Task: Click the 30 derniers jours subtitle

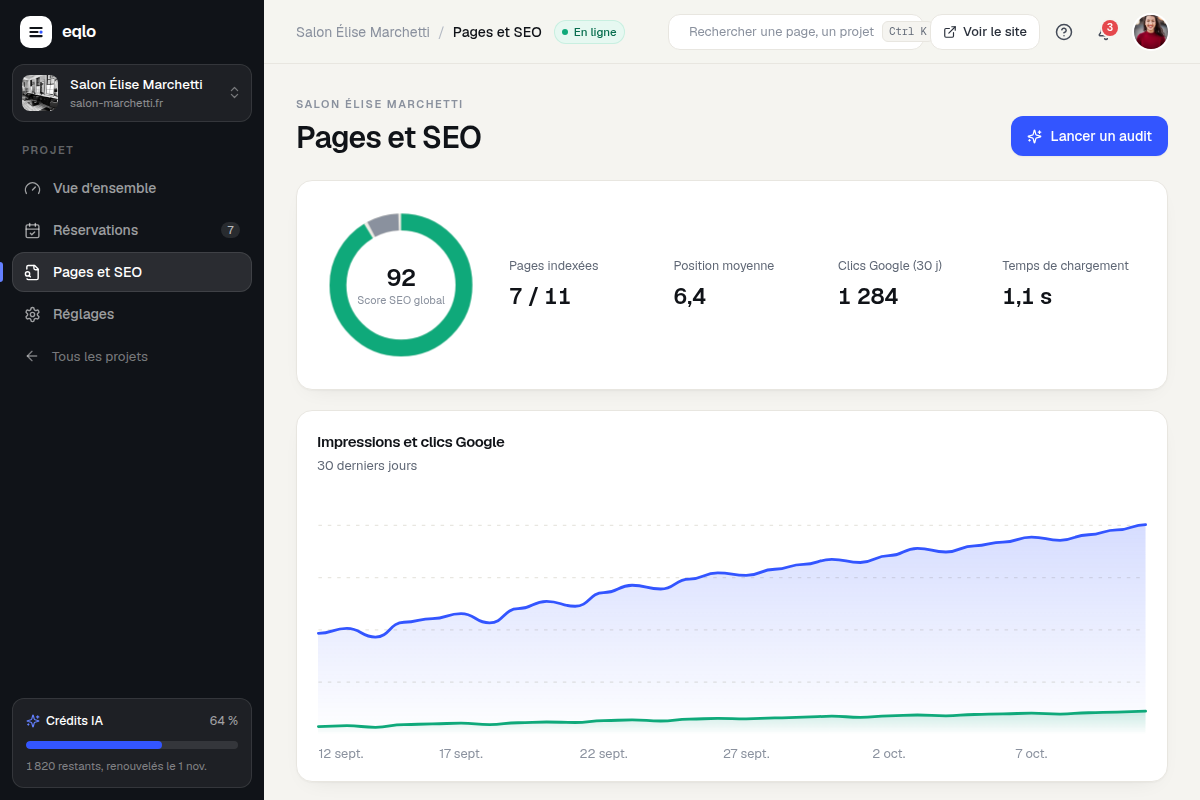Action: click(367, 466)
